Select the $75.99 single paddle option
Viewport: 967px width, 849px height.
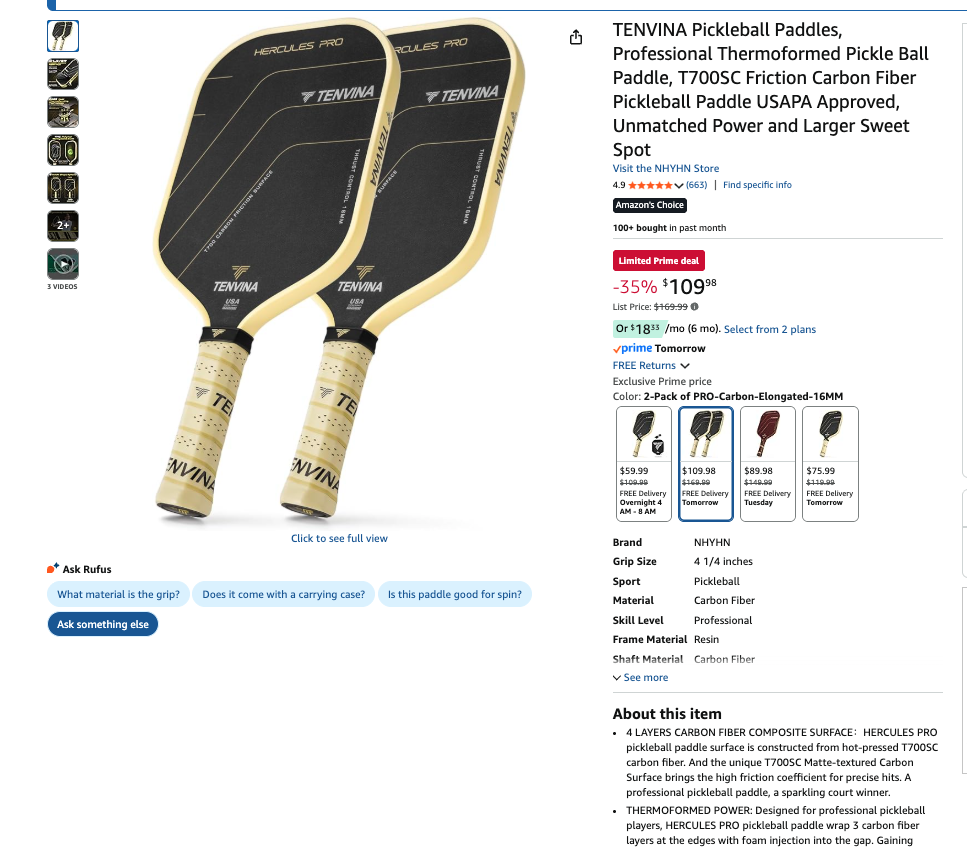point(830,464)
